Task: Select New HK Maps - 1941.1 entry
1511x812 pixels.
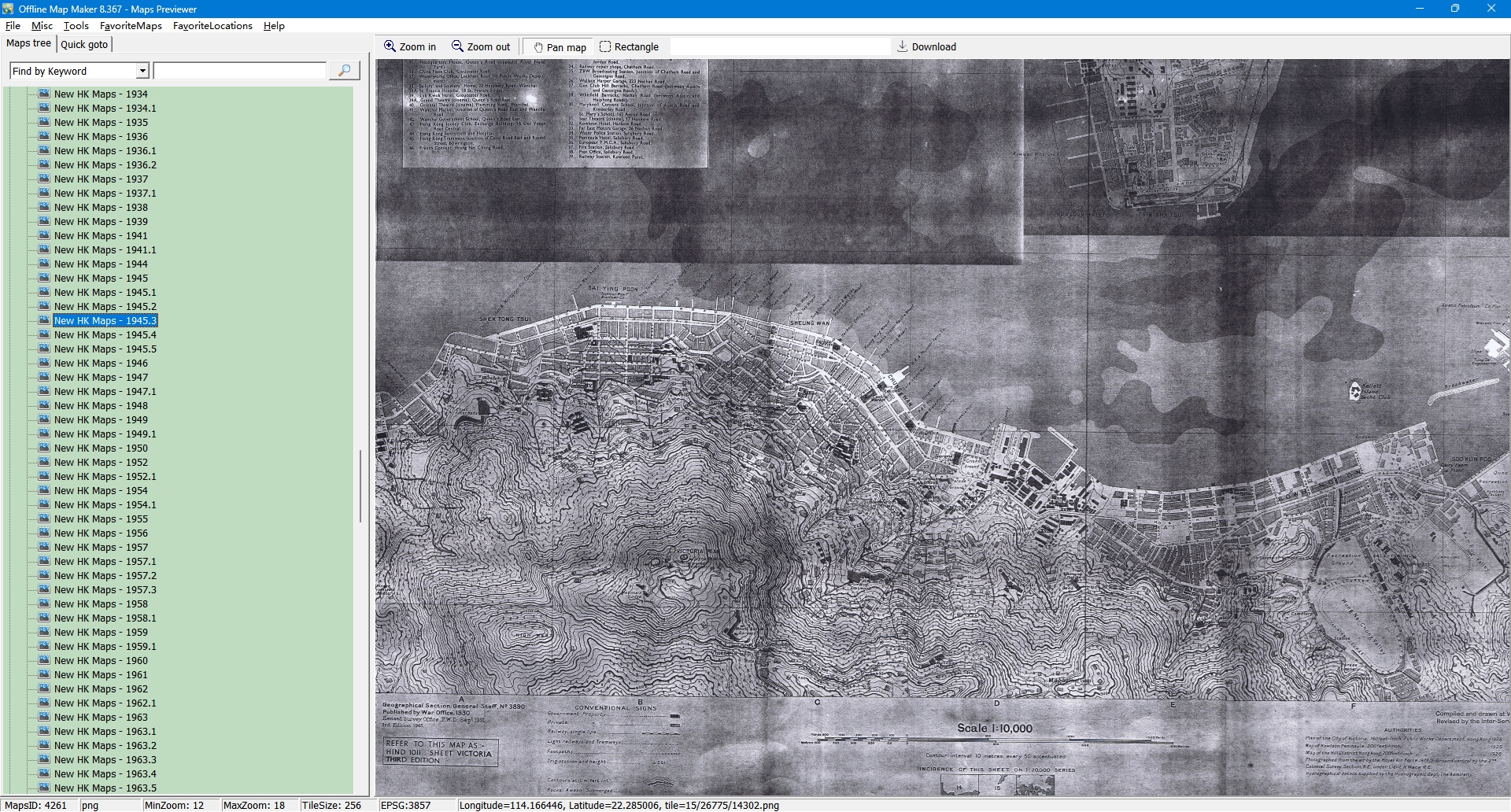Action: click(105, 250)
